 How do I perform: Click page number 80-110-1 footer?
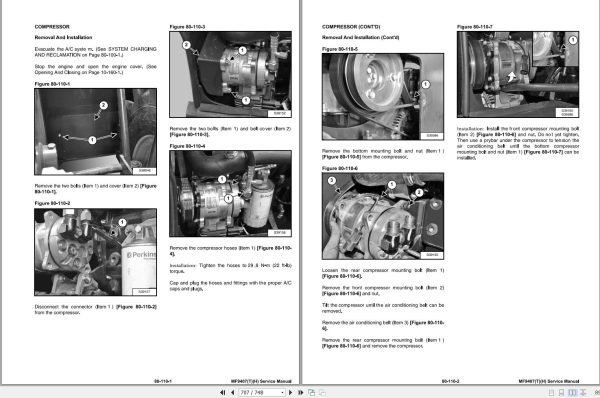pos(163,381)
